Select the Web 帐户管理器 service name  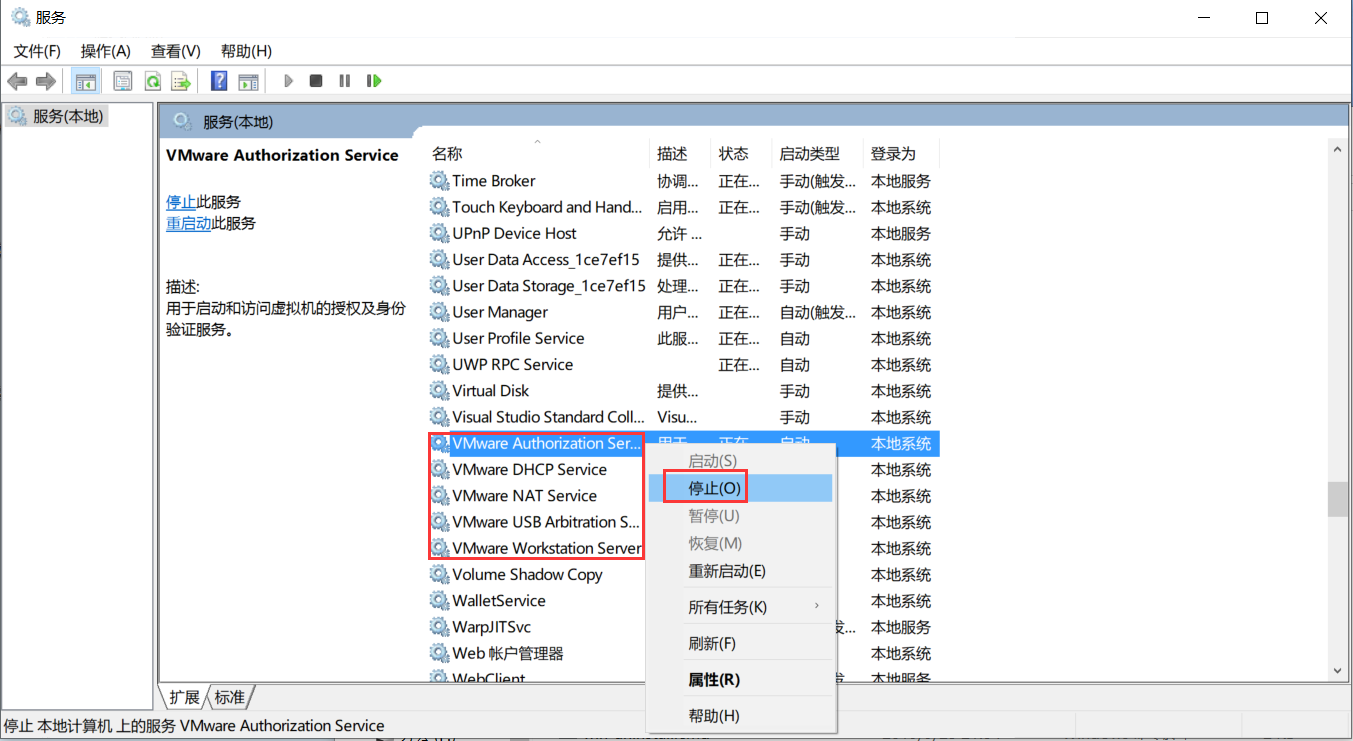point(508,653)
